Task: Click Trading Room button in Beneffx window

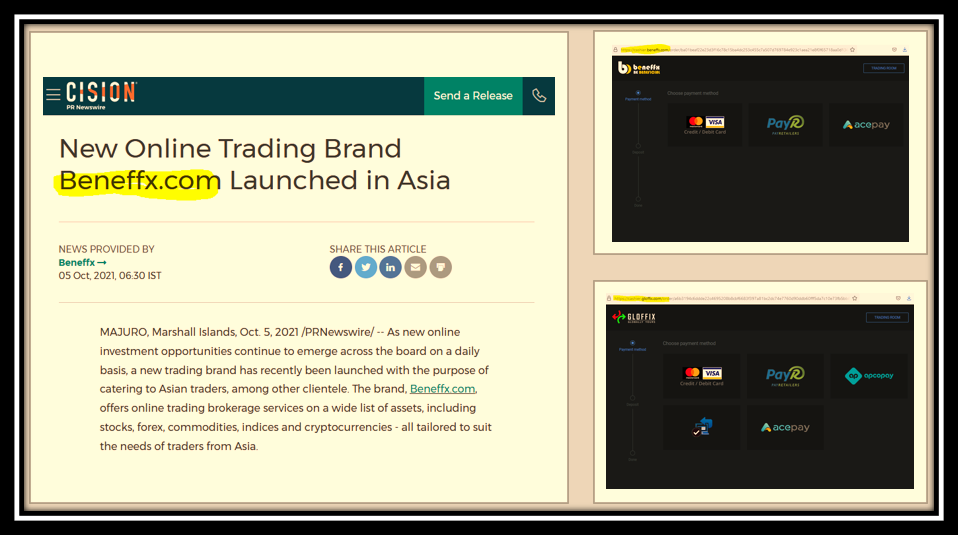Action: (883, 68)
